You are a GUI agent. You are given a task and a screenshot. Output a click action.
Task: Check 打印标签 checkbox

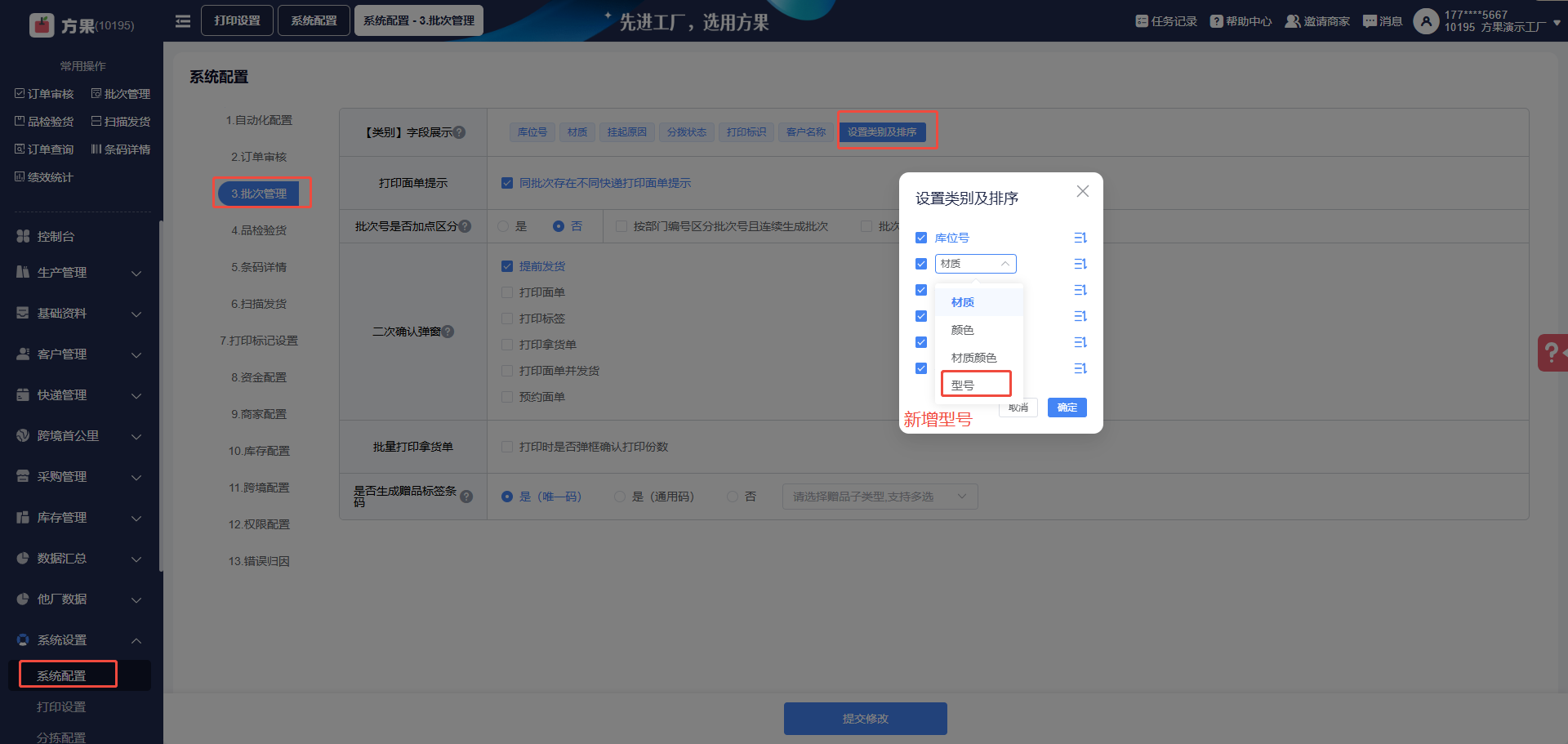[507, 319]
